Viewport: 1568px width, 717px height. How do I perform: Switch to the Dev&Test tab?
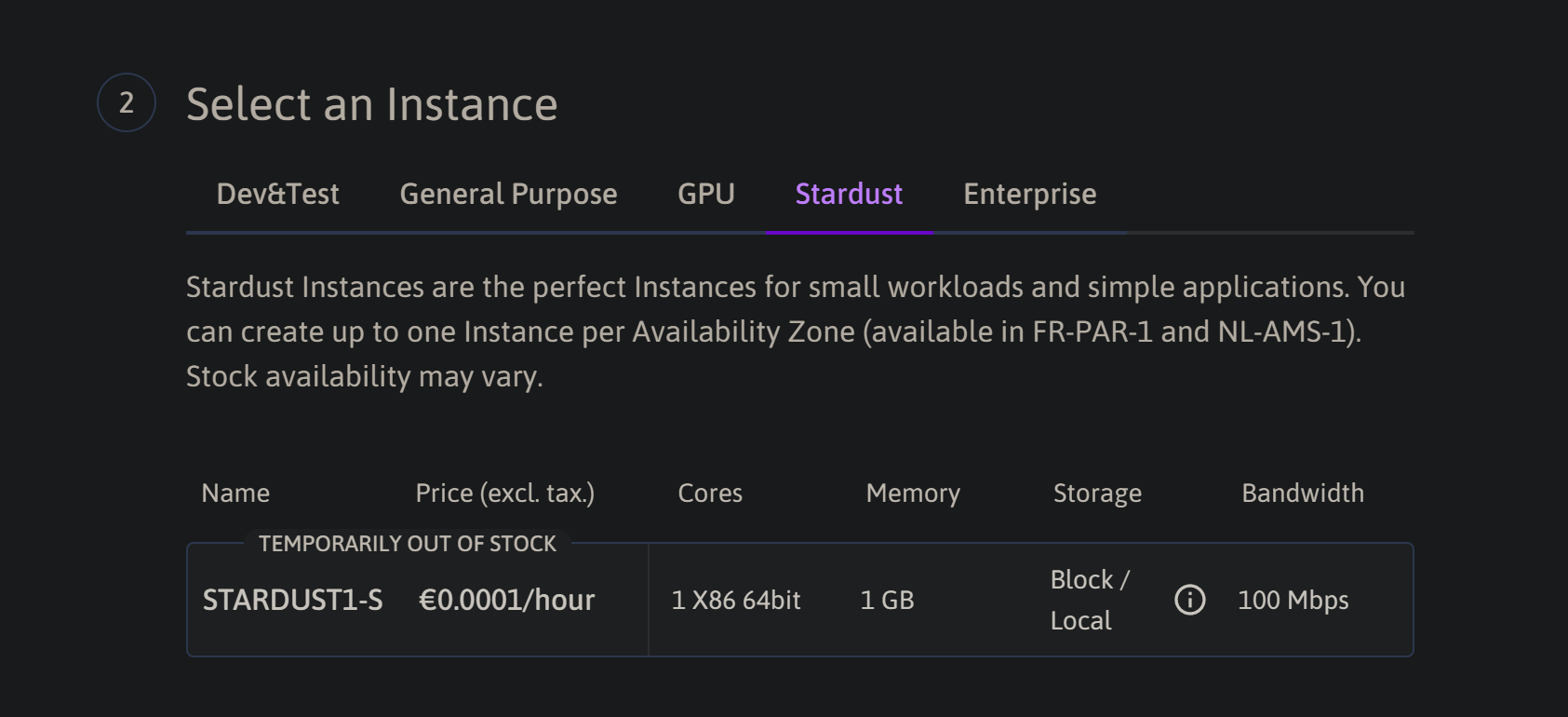pyautogui.click(x=277, y=194)
